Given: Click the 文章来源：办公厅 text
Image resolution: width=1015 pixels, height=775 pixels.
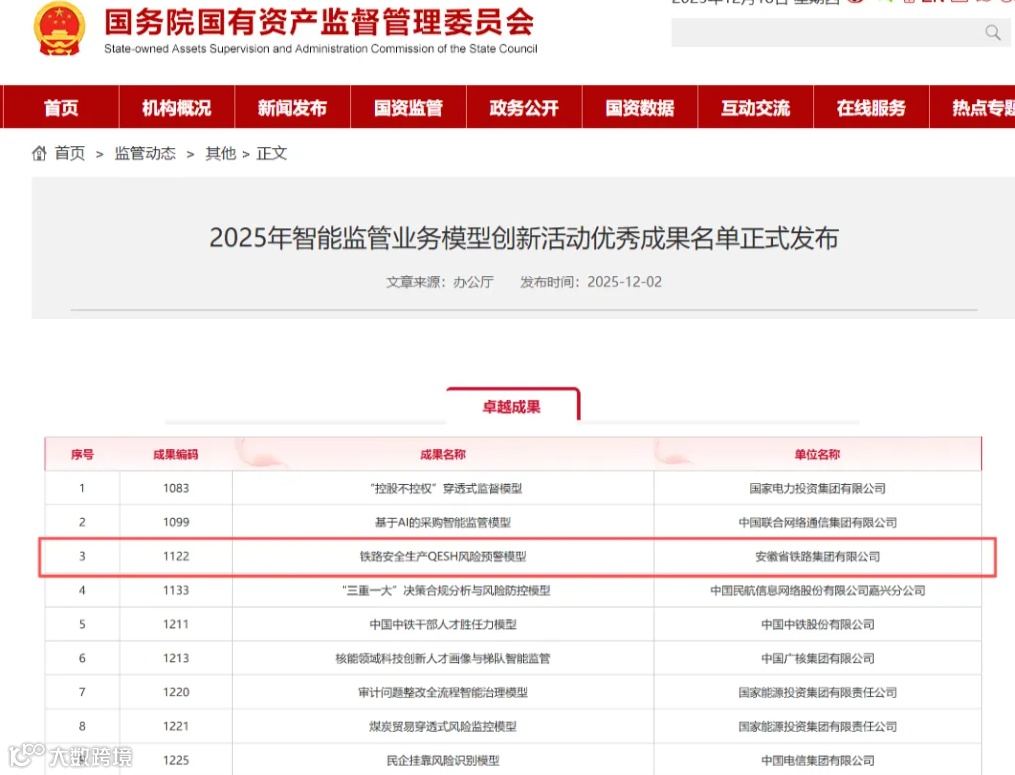Looking at the screenshot, I should pos(440,282).
